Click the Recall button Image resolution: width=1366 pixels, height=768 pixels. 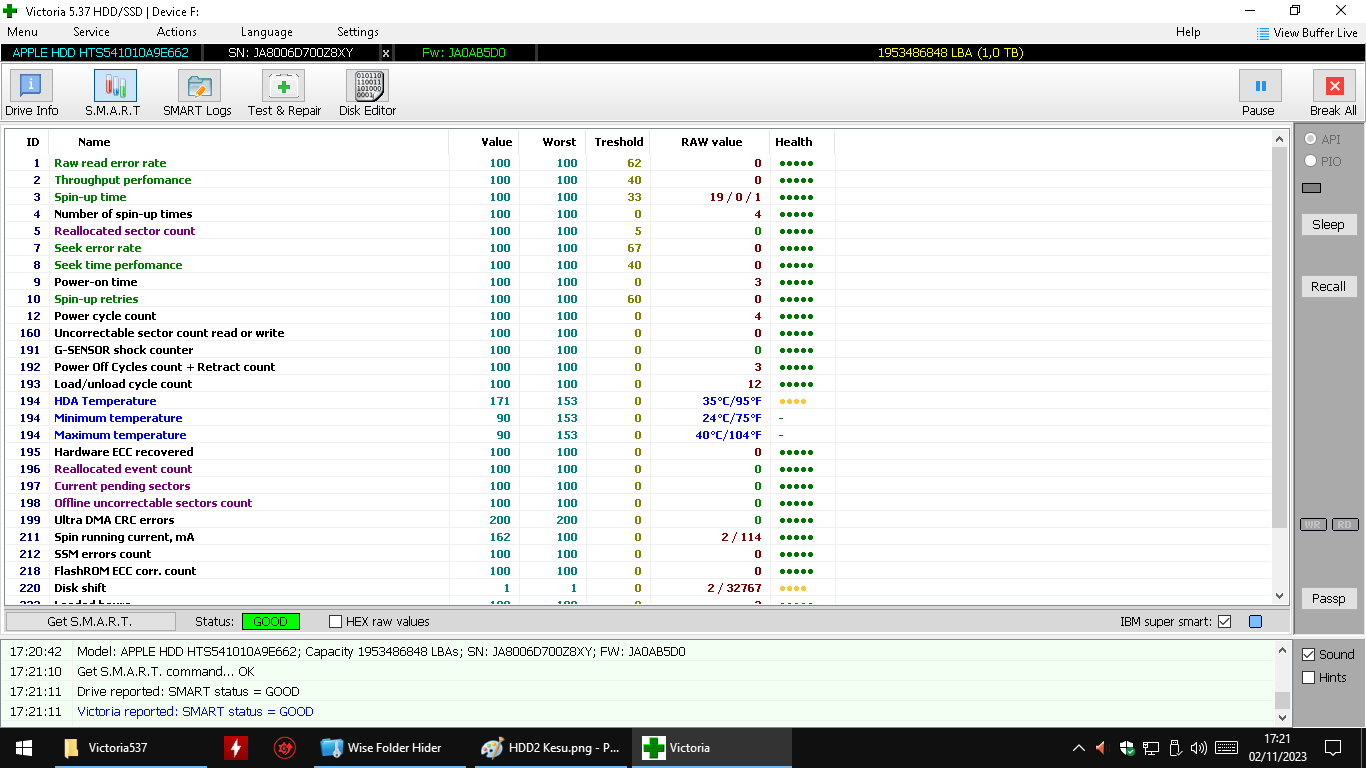point(1328,286)
